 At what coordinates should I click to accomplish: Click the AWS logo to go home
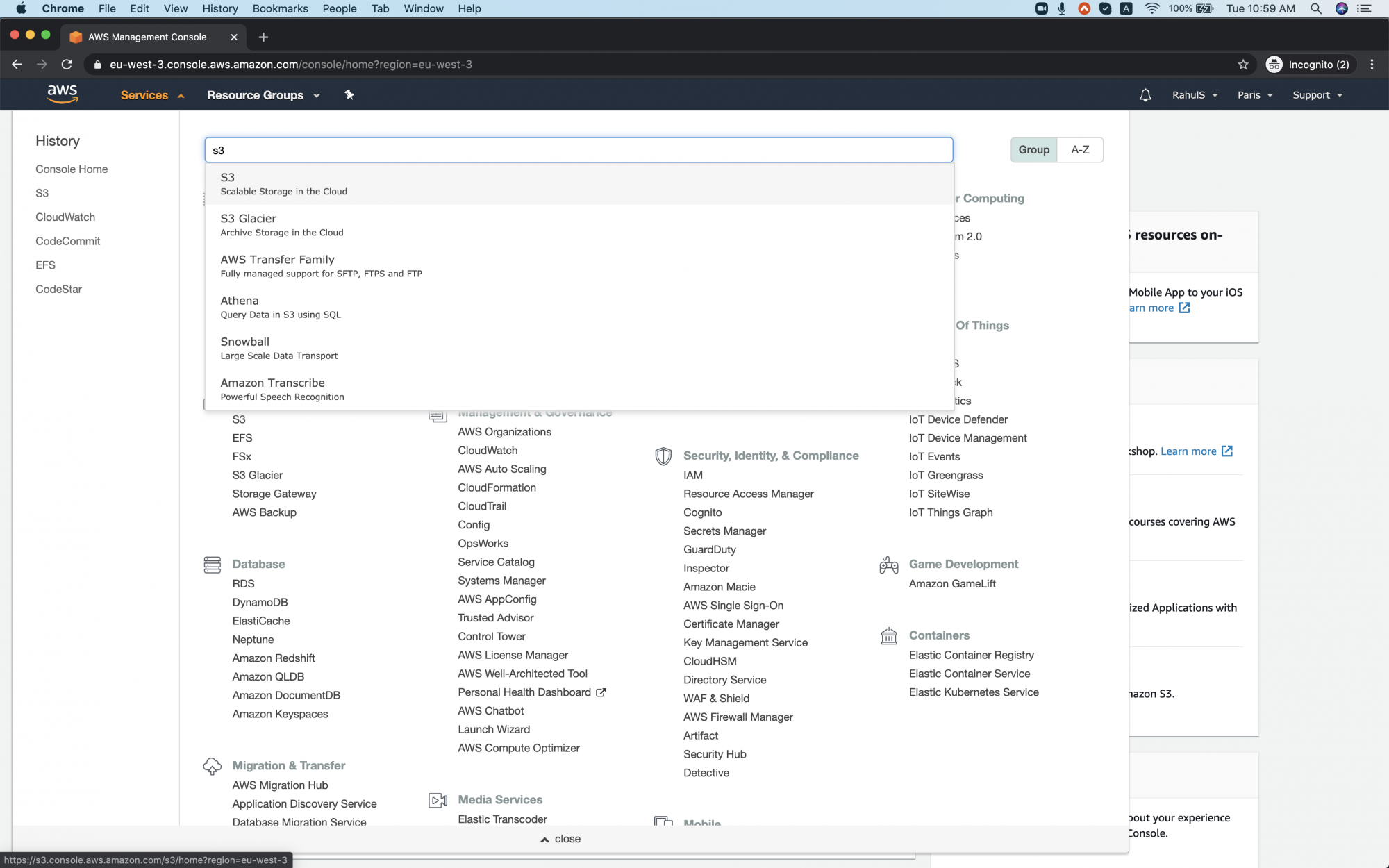point(63,94)
